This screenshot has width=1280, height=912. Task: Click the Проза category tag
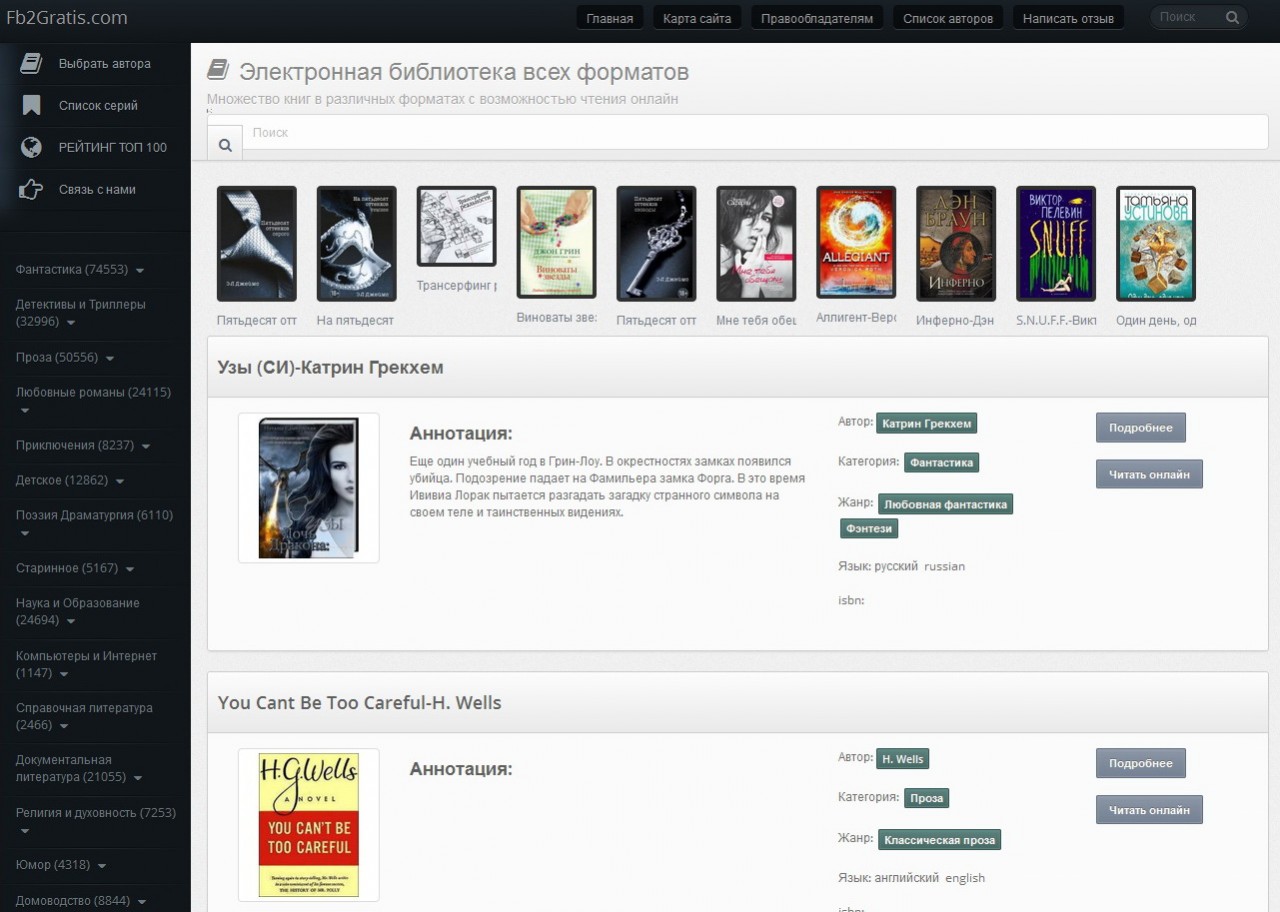point(927,798)
